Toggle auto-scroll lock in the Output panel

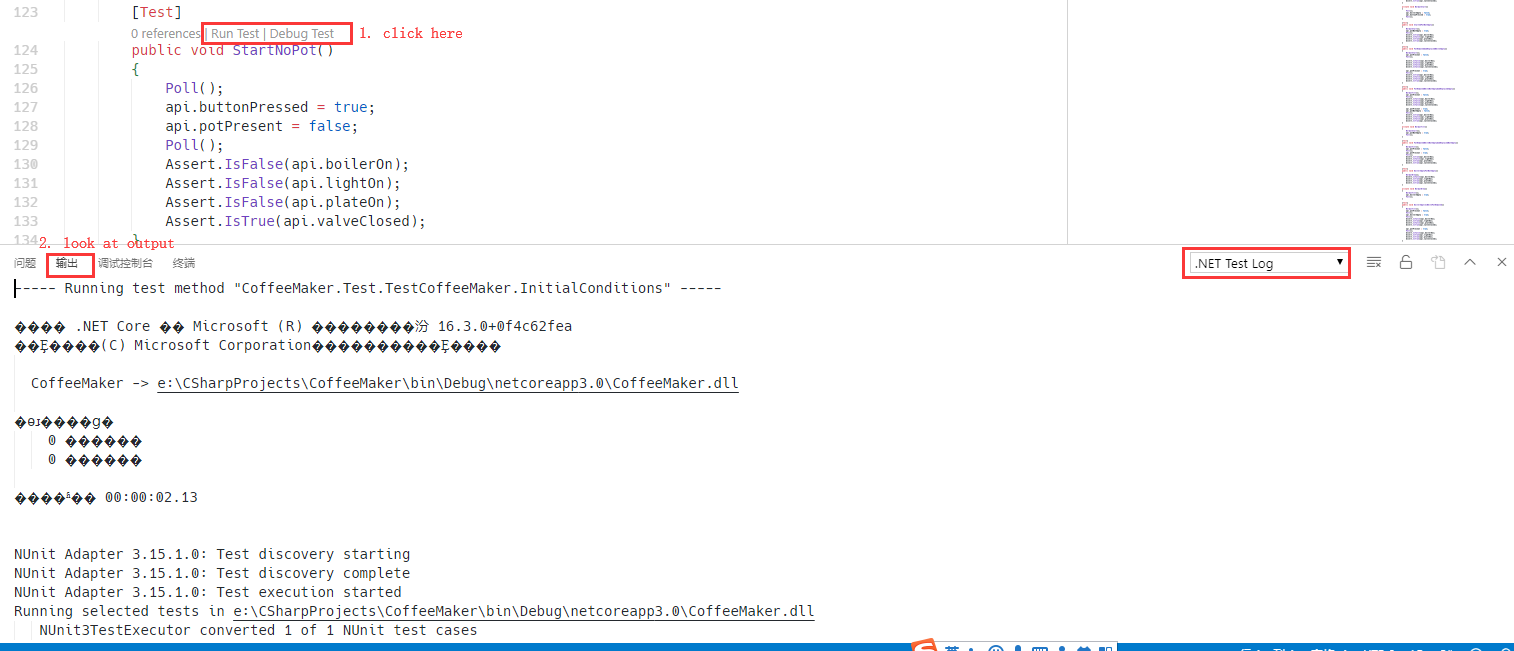click(1406, 262)
